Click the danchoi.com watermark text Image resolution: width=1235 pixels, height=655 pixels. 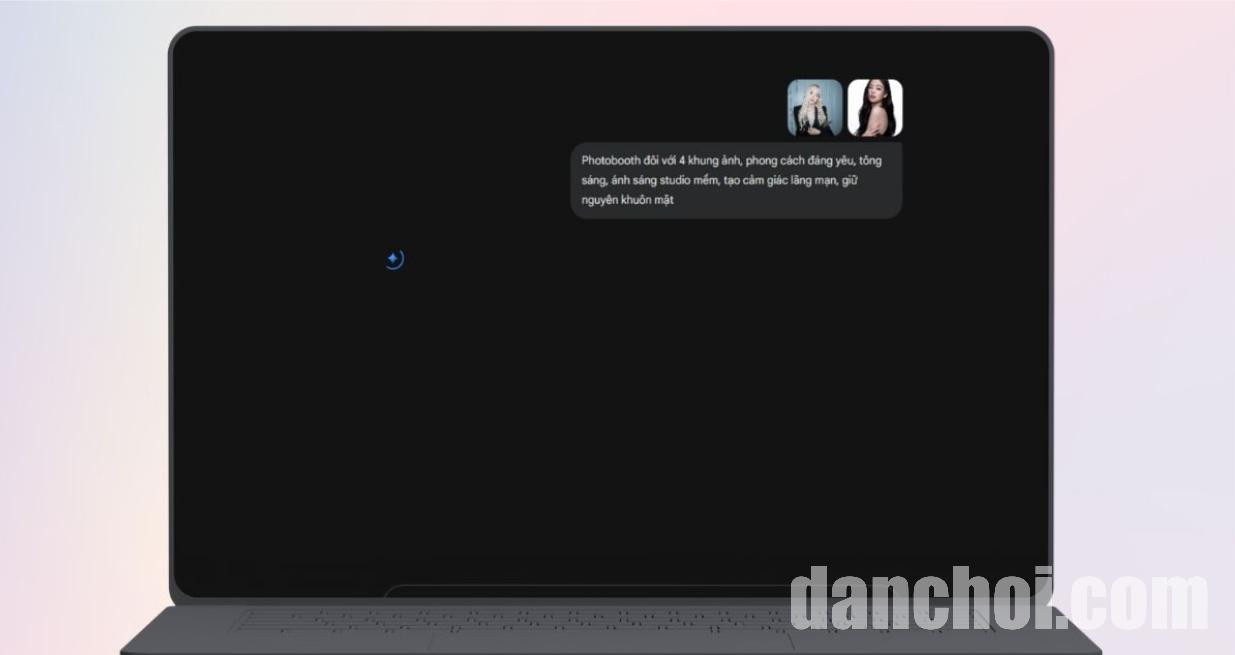[x=998, y=599]
